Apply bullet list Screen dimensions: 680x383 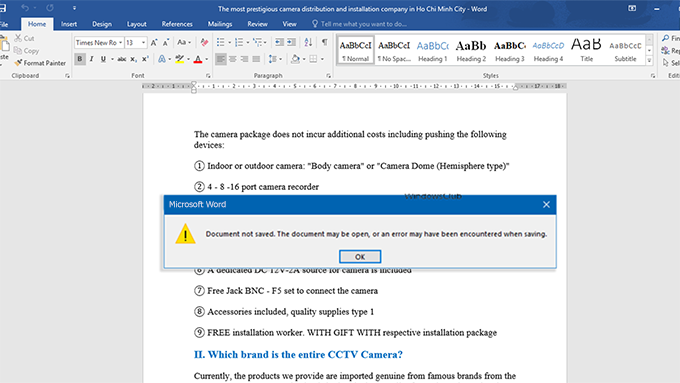click(220, 43)
